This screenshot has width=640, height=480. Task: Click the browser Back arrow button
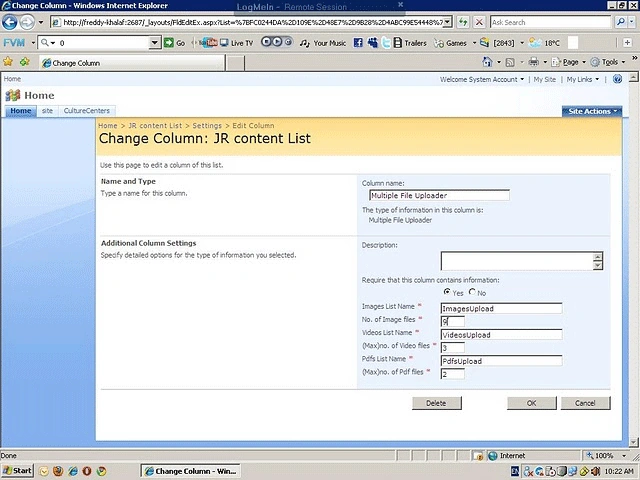[x=9, y=22]
